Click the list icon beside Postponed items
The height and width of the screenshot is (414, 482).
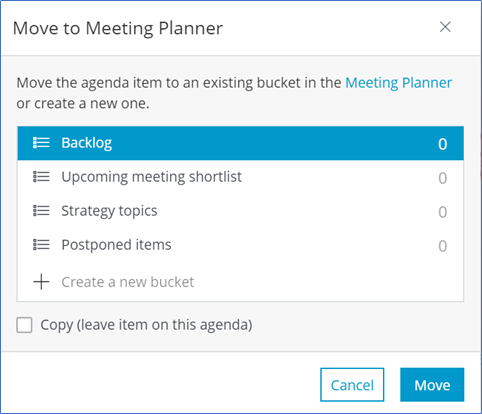tap(41, 245)
